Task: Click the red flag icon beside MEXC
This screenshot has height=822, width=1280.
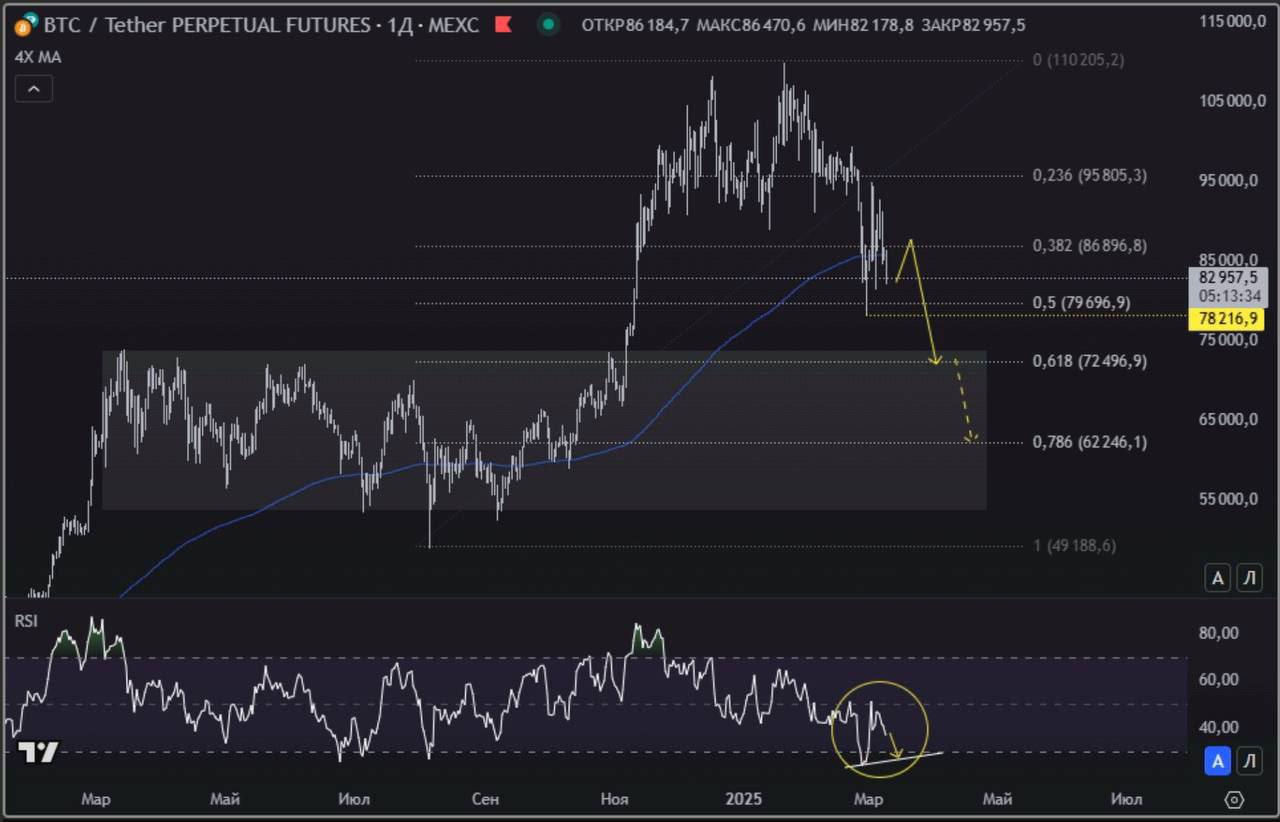Action: 503,24
